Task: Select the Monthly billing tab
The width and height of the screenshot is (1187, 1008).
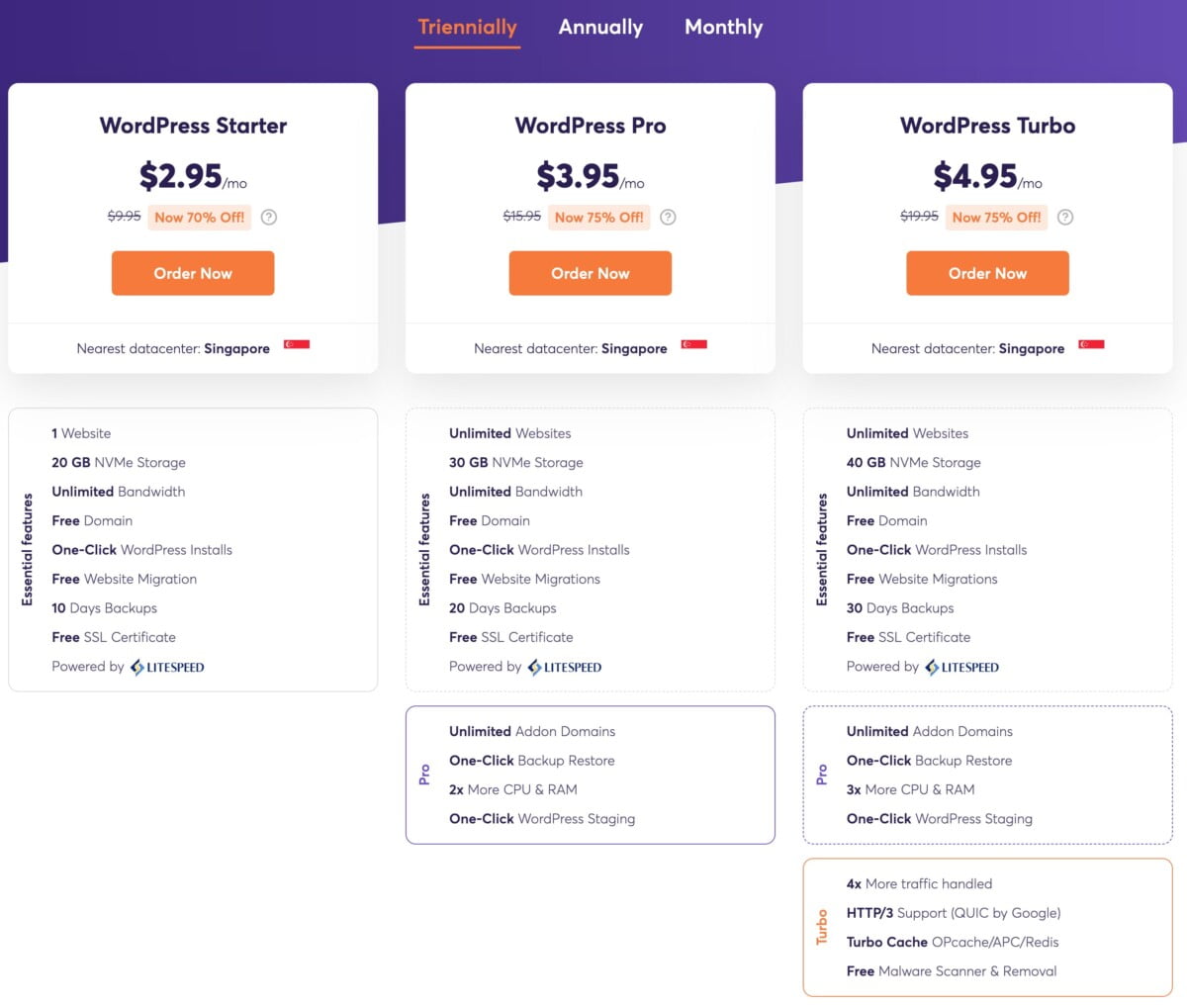Action: 723,28
